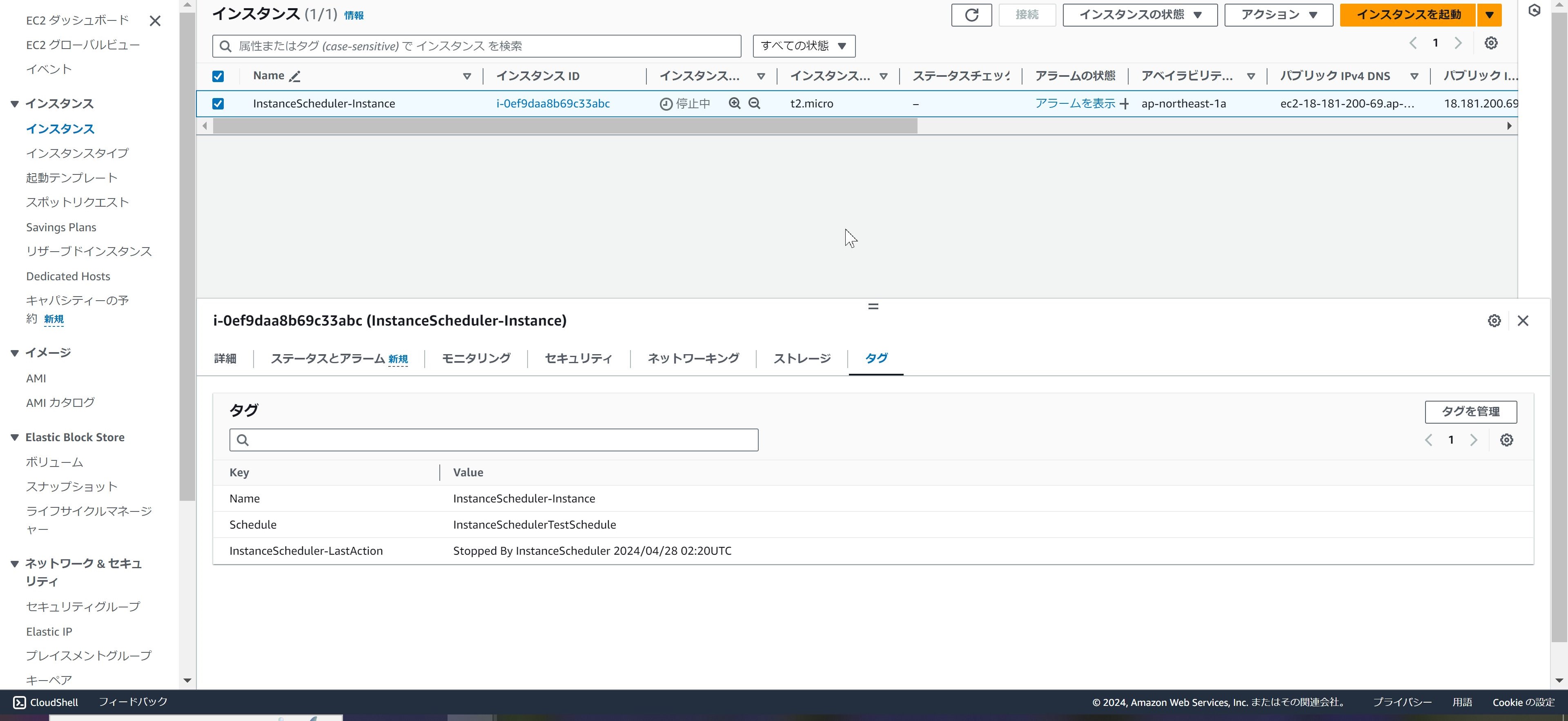This screenshot has width=1568, height=721.
Task: Refresh the instances list
Action: (971, 15)
